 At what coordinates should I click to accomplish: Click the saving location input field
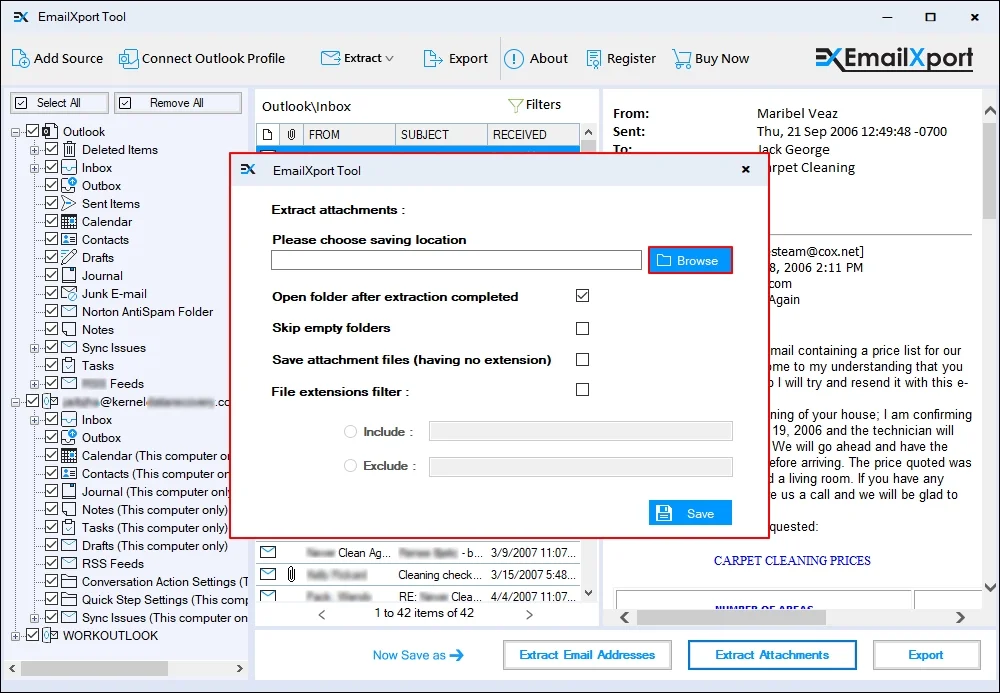point(455,259)
